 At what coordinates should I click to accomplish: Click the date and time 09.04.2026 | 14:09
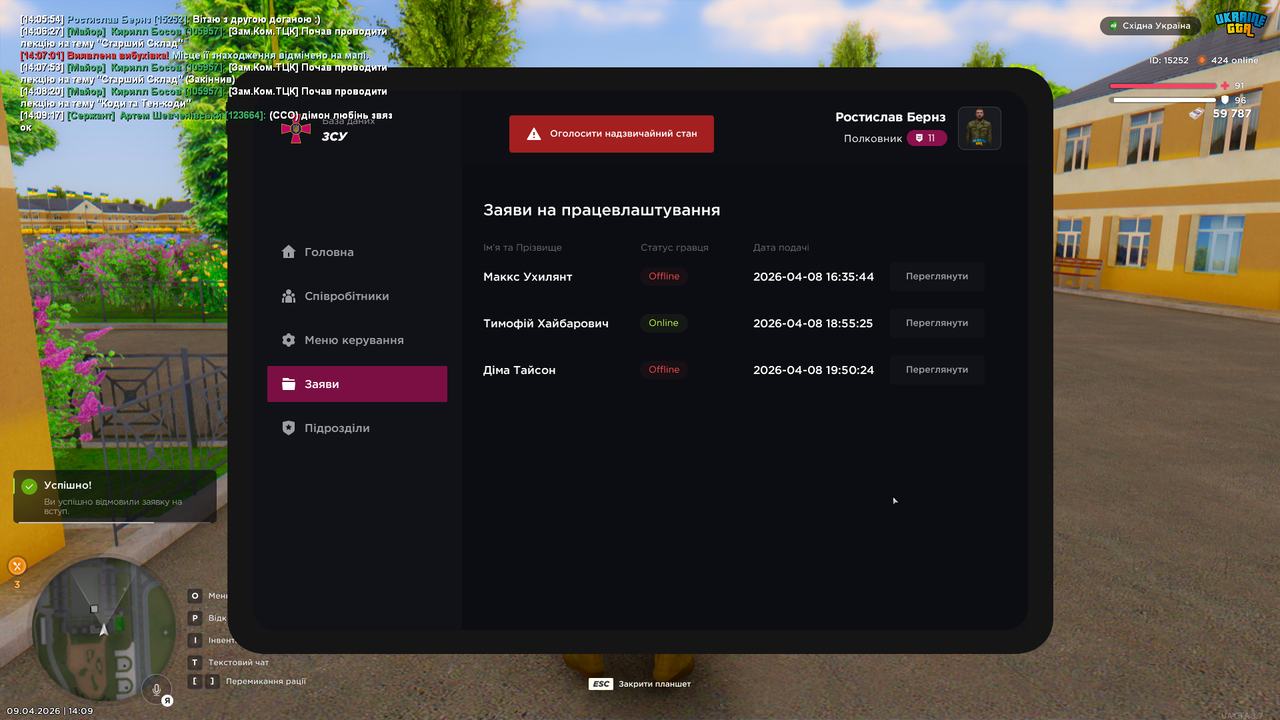tap(50, 711)
